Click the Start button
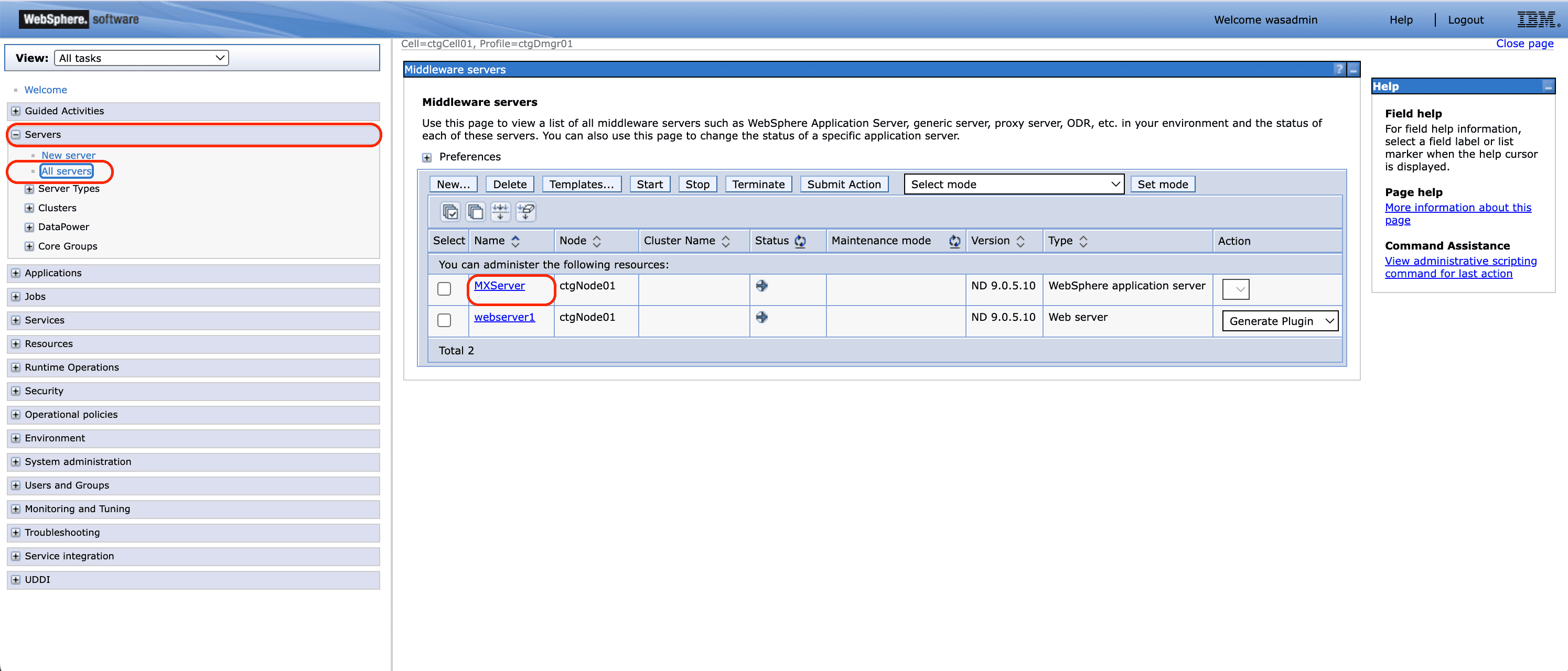 click(x=649, y=185)
